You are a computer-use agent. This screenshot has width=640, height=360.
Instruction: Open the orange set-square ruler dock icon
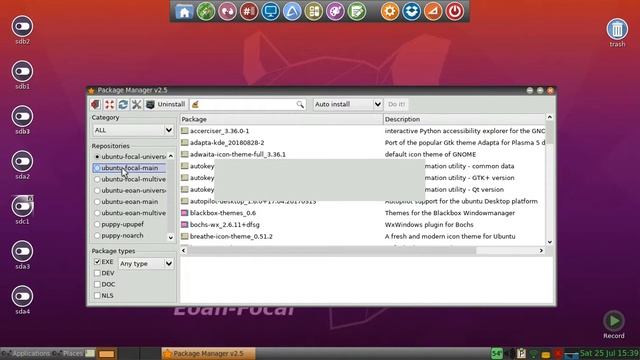[433, 11]
